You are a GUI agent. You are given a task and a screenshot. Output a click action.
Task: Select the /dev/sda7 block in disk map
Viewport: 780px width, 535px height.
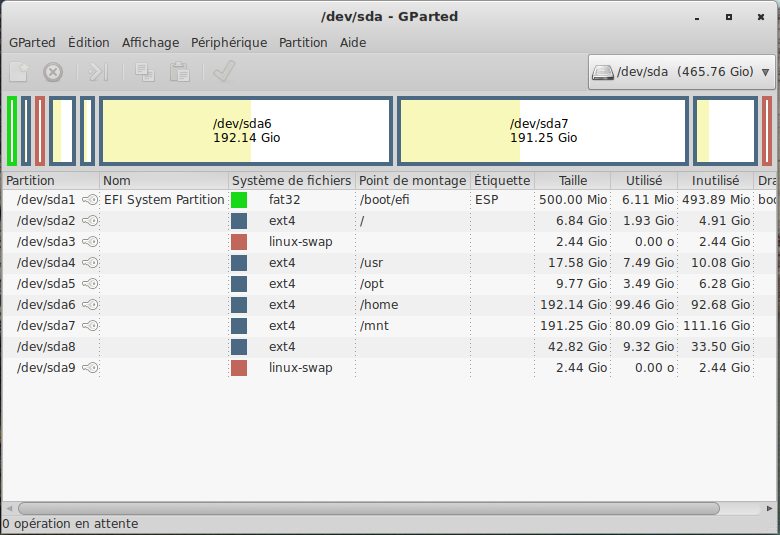coord(543,131)
